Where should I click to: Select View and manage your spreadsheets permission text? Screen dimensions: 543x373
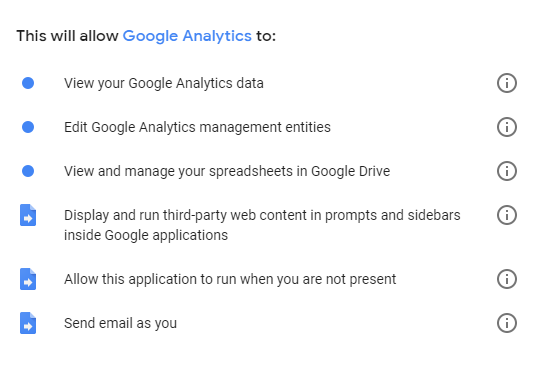point(227,171)
